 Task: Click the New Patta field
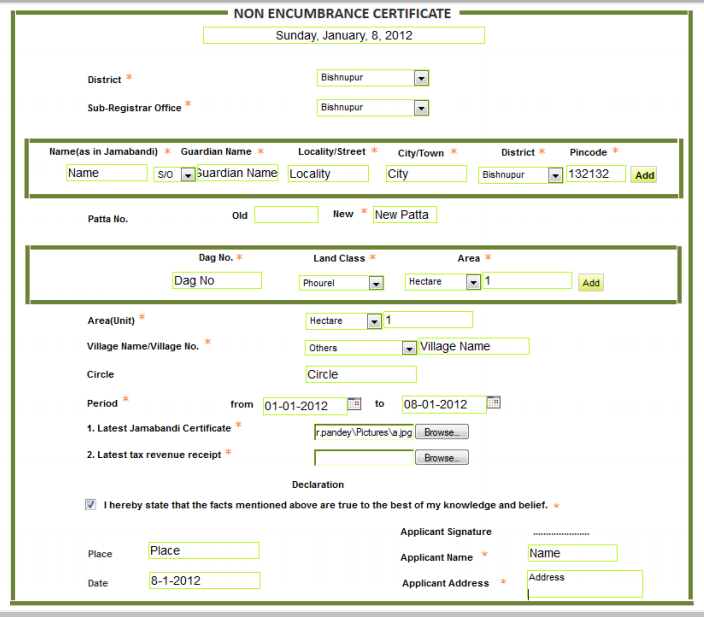click(405, 215)
